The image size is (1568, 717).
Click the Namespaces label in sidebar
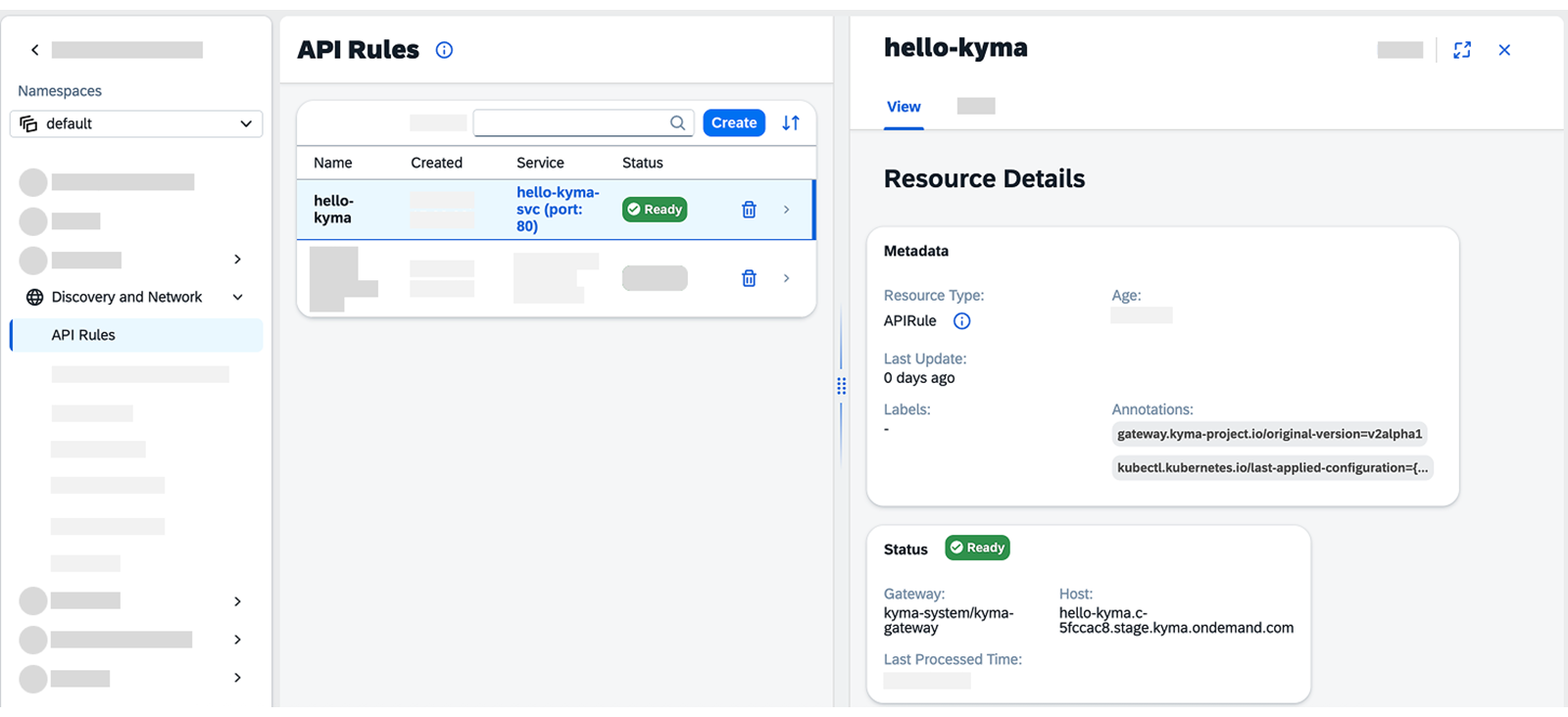(x=60, y=91)
